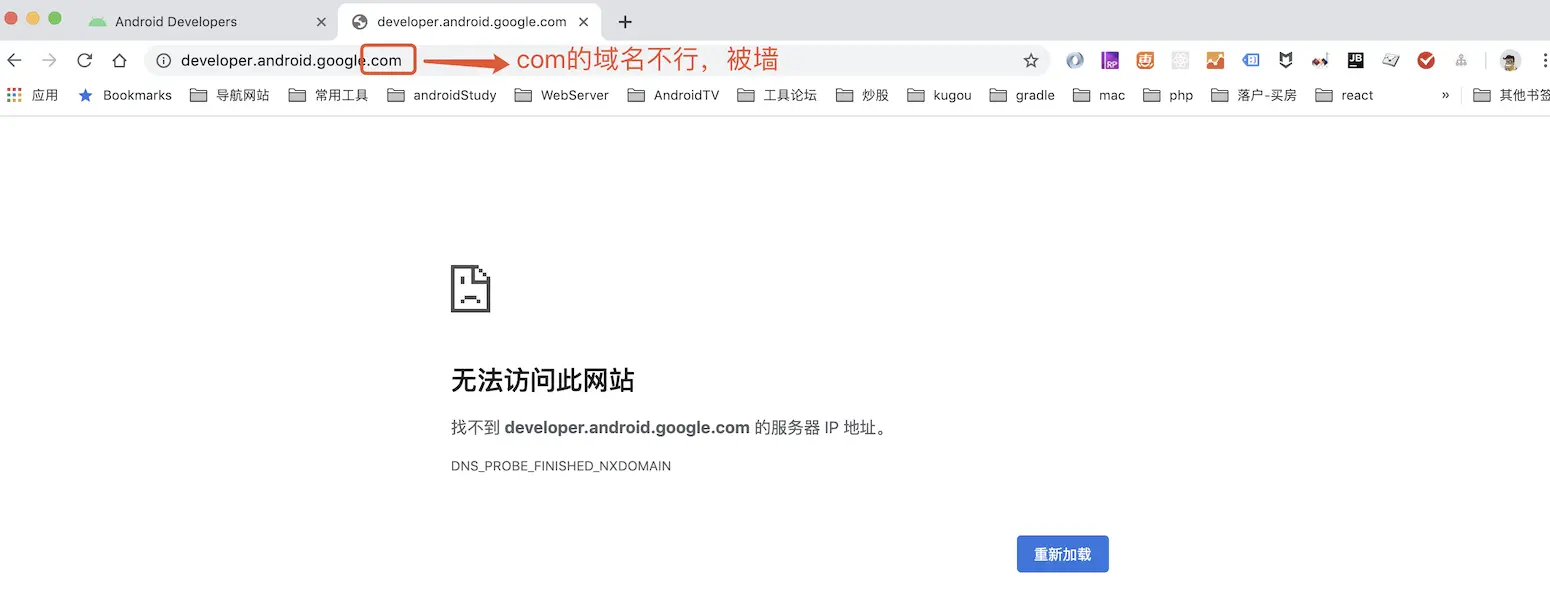Open the androidStudy bookmark folder
The height and width of the screenshot is (600, 1550).
441,95
